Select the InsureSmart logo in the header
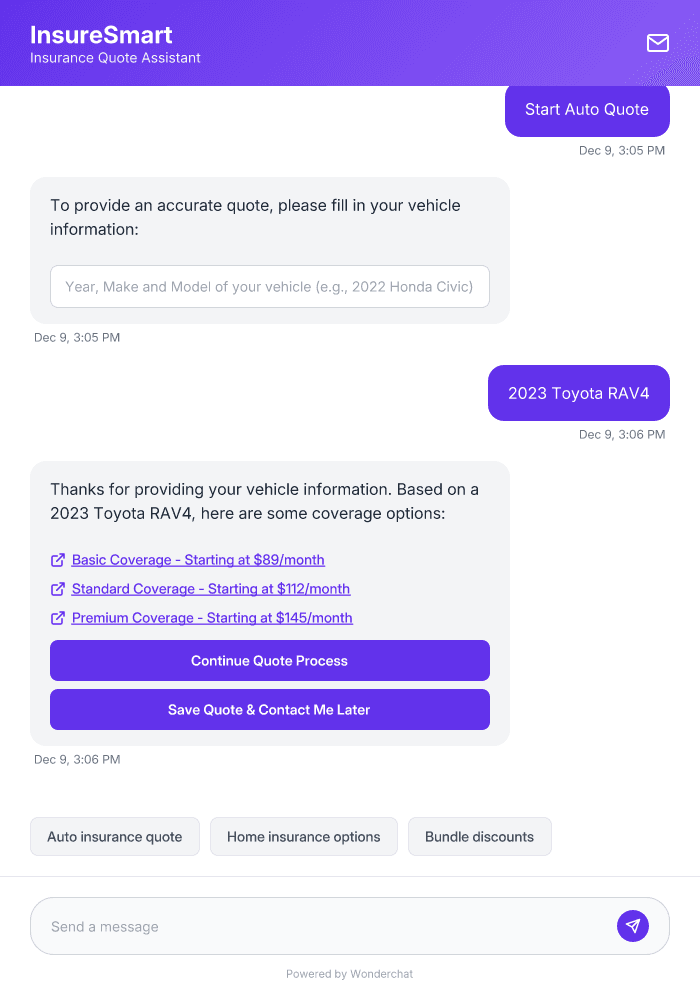700x1000 pixels. (101, 34)
